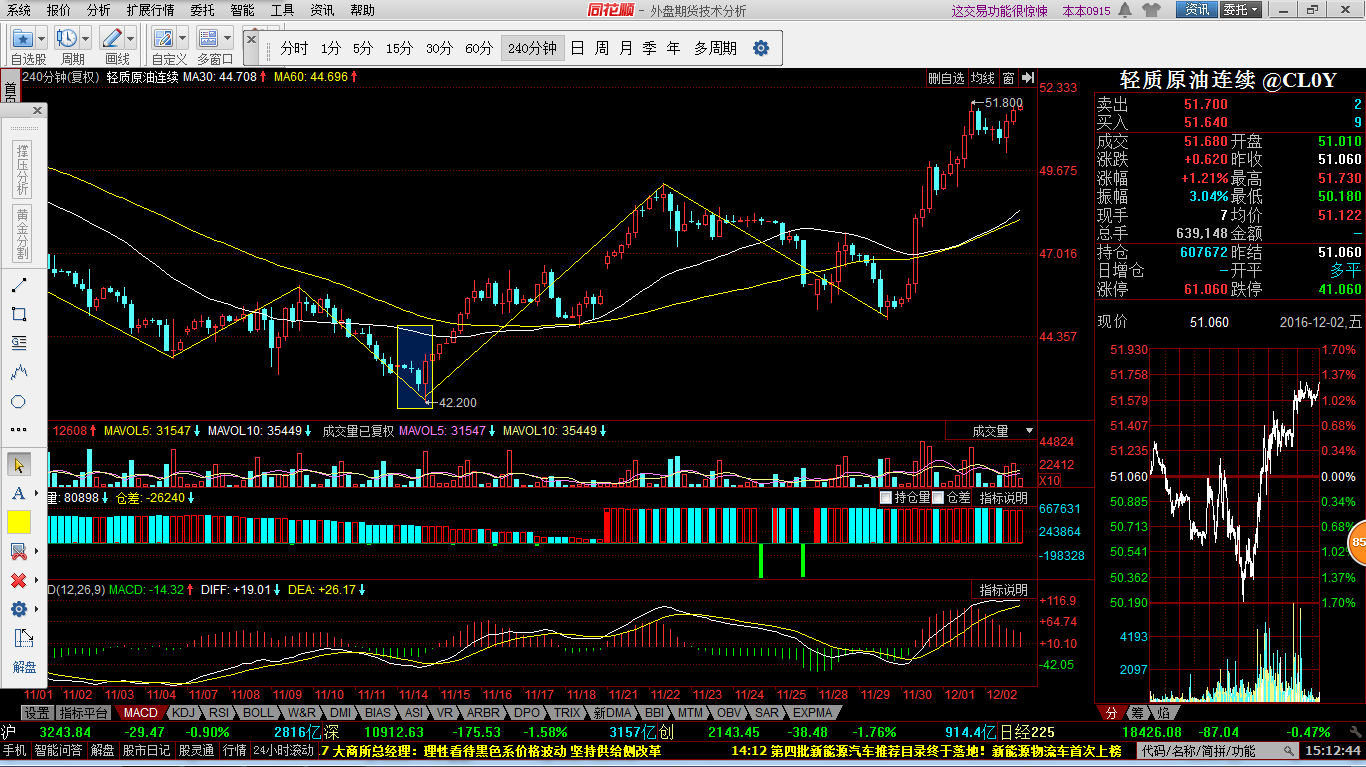1366x767 pixels.
Task: Open the 扩展行情 menu
Action: (x=150, y=10)
